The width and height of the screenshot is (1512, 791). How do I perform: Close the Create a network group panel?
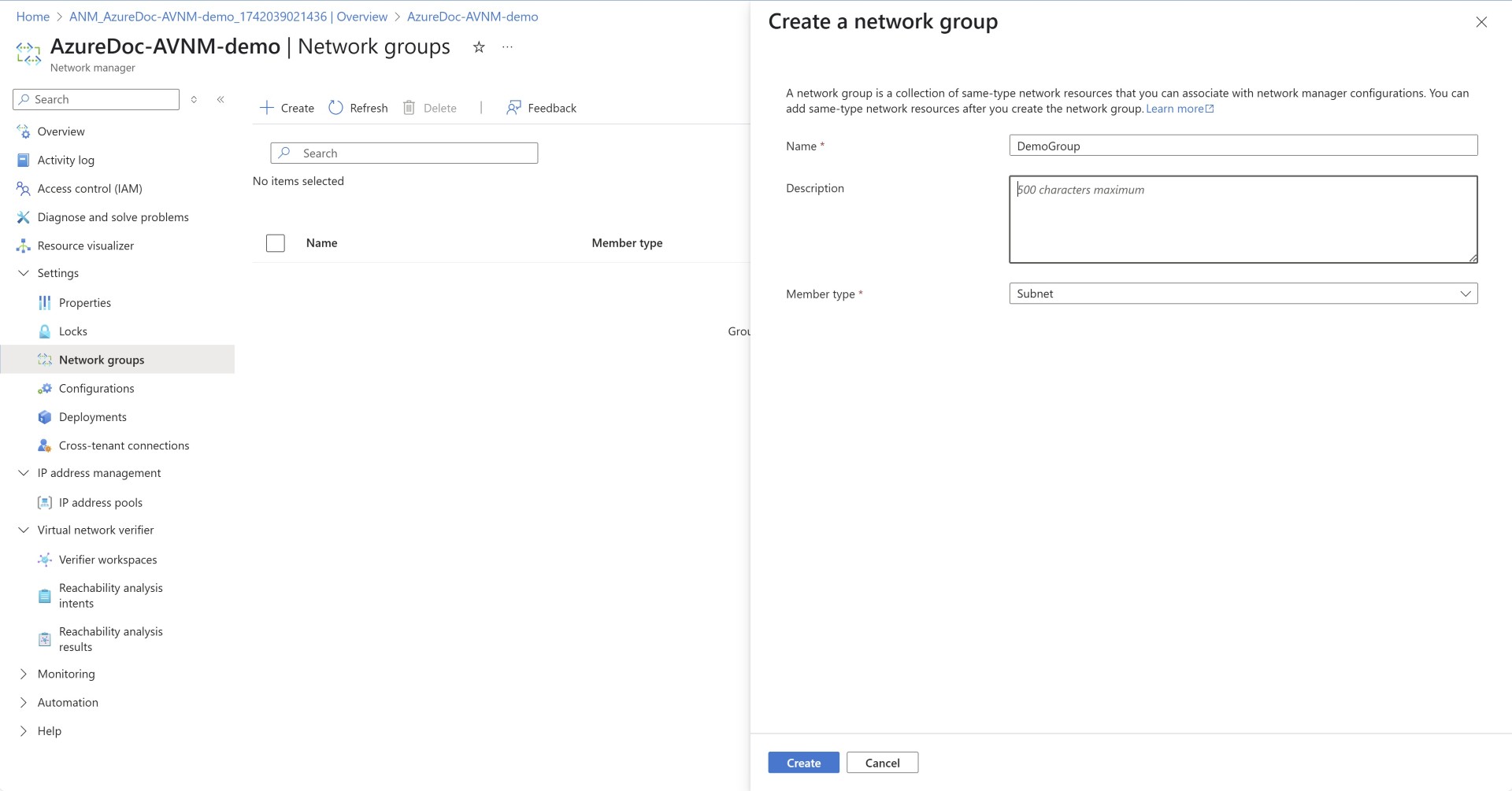tap(1481, 22)
